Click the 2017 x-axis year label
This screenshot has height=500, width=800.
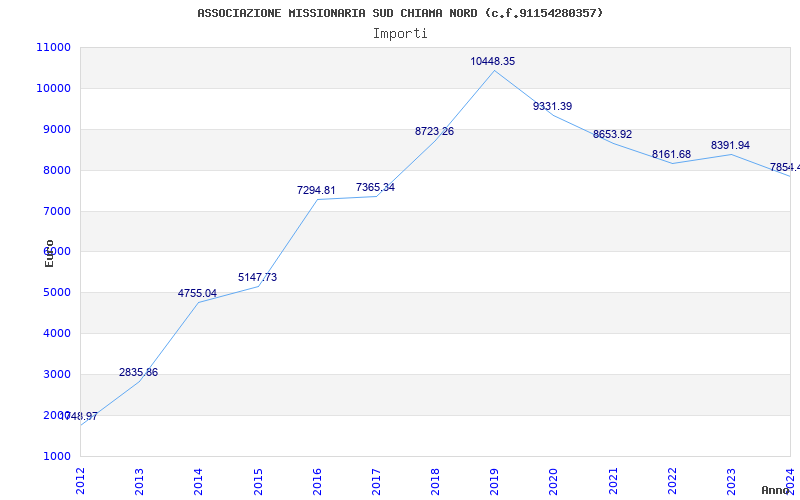coord(376,481)
